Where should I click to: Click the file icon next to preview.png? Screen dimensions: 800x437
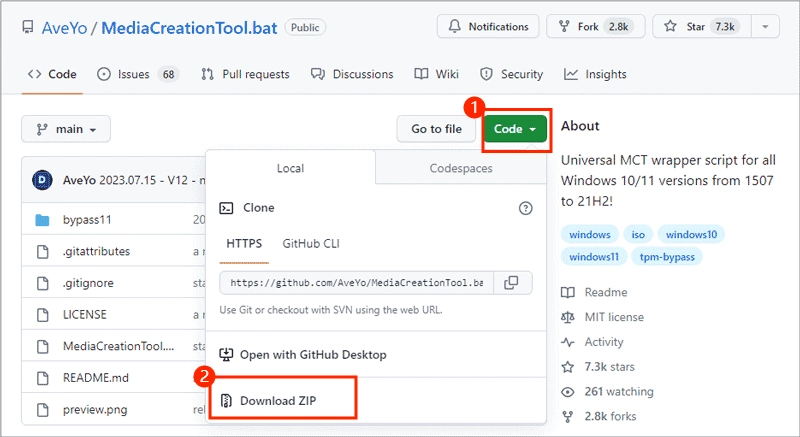pyautogui.click(x=43, y=409)
